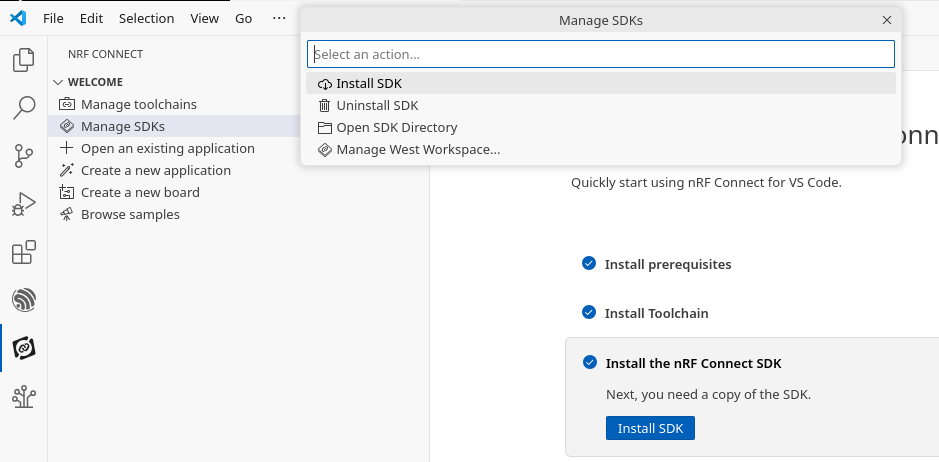Open the Search view icon
Screen dimensions: 939x462
point(23,107)
